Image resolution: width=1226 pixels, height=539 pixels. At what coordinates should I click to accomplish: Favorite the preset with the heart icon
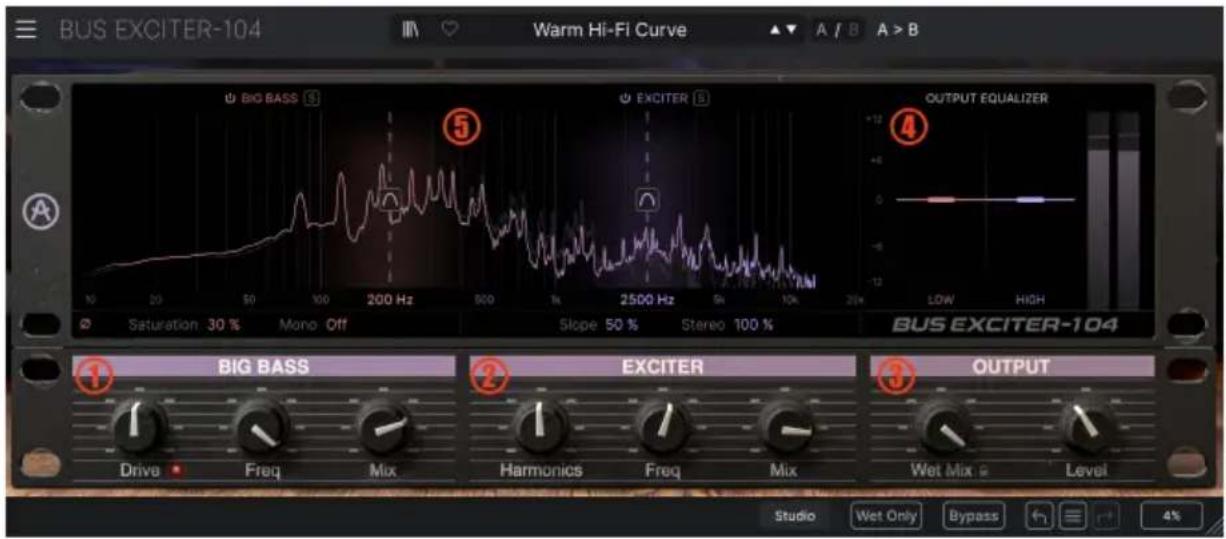click(x=450, y=30)
